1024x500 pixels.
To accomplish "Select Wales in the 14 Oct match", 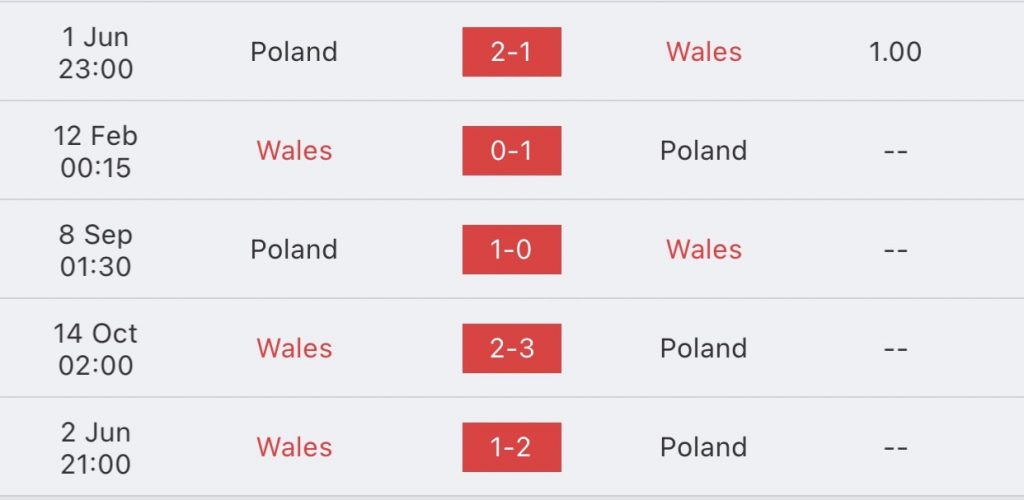I will (294, 349).
